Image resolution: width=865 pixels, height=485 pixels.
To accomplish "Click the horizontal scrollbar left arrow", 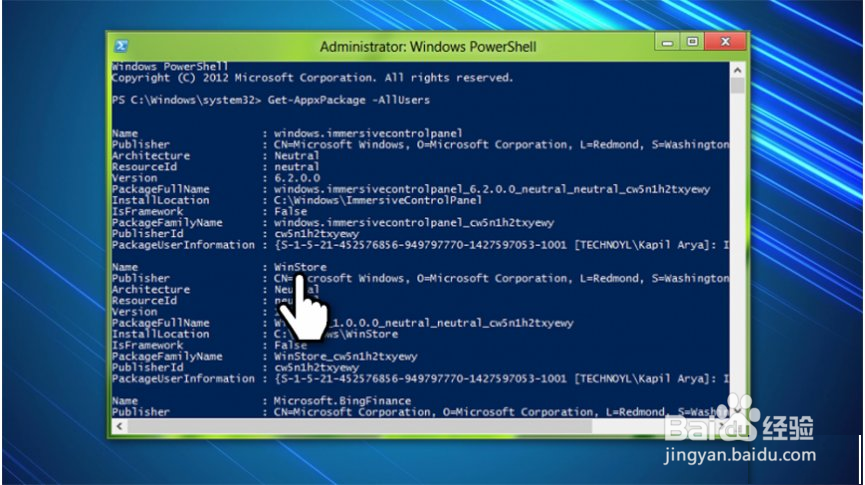I will pyautogui.click(x=119, y=426).
